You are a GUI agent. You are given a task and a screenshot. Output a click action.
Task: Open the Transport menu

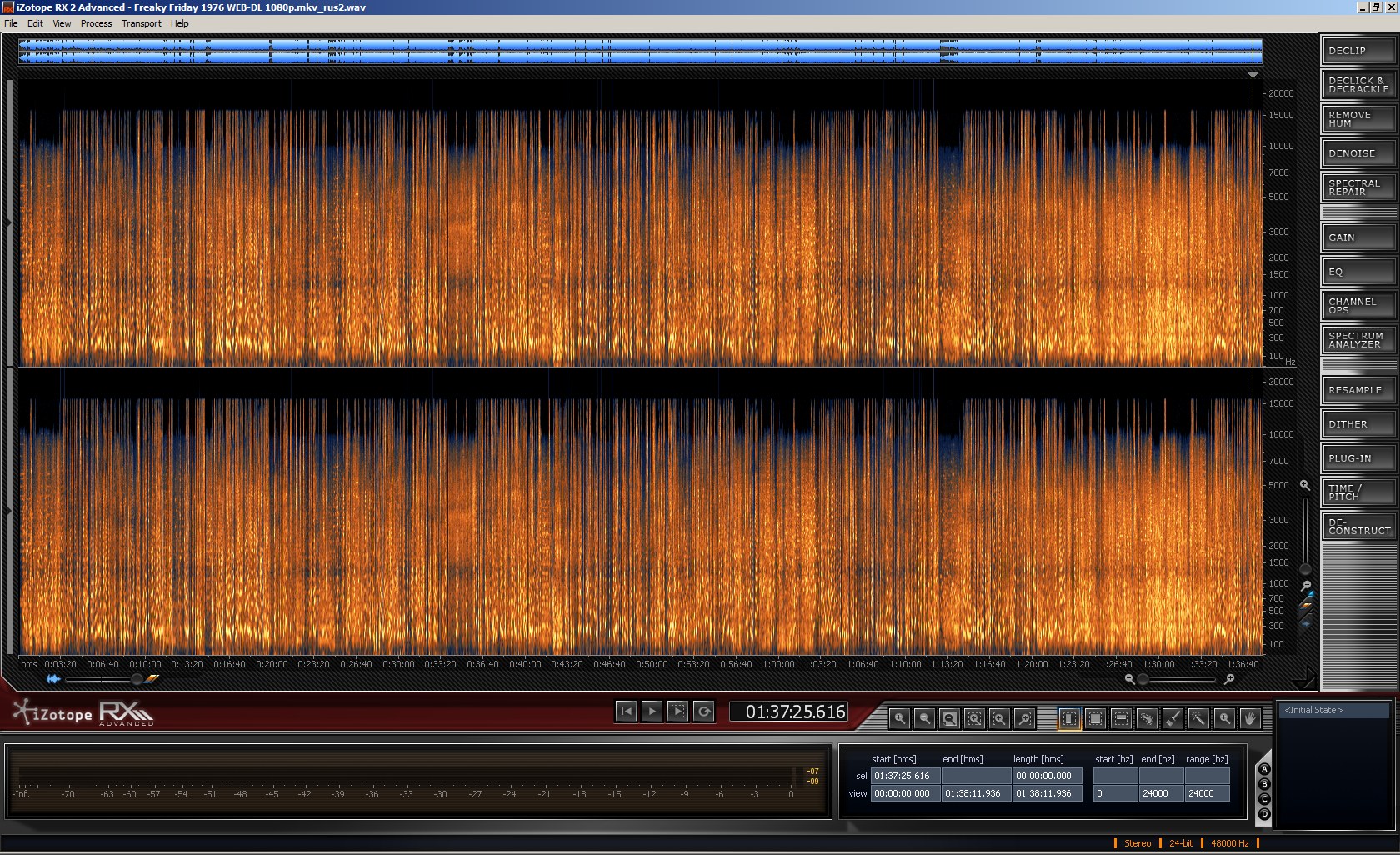[141, 23]
